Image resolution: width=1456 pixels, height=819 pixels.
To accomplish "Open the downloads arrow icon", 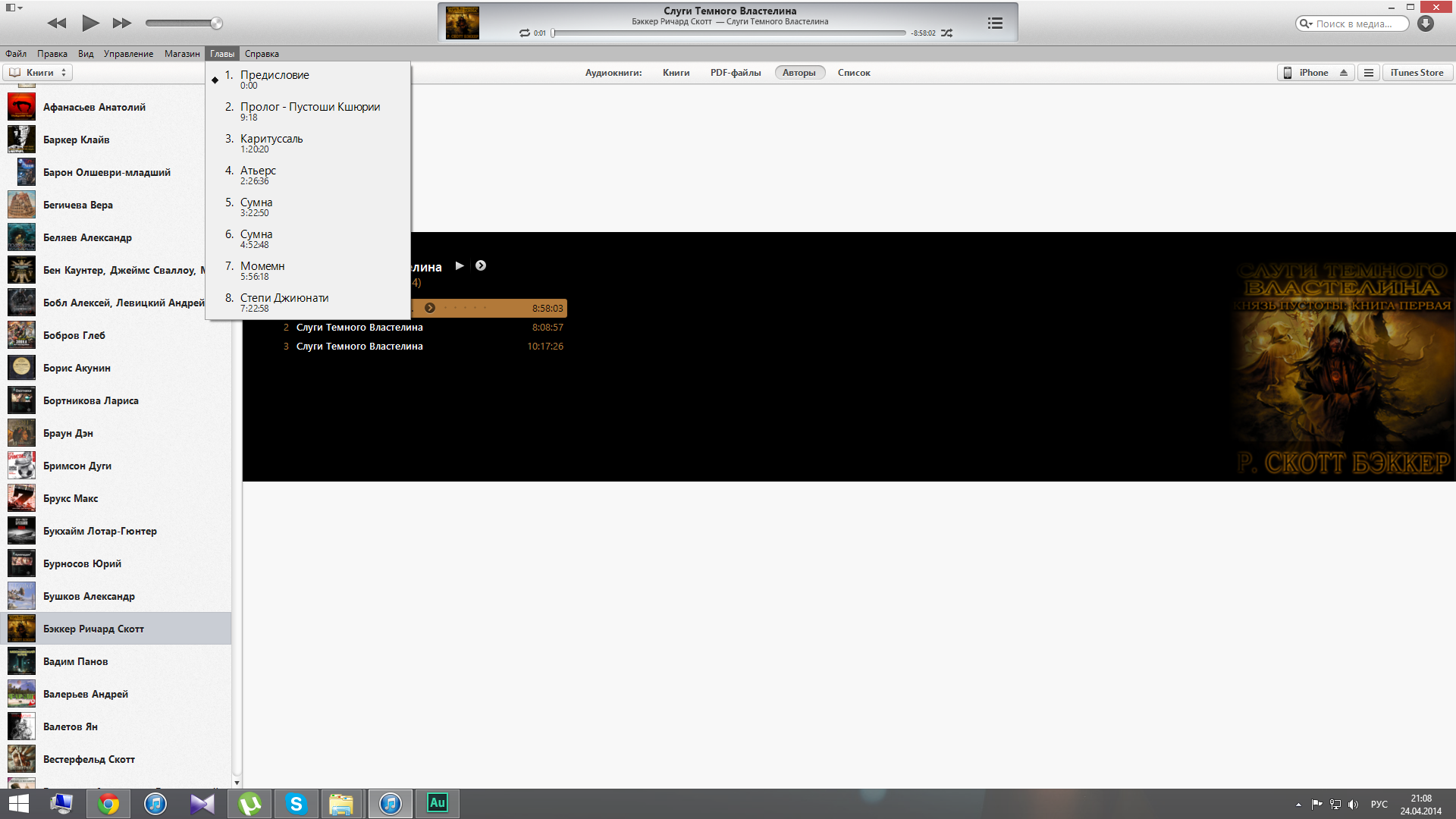I will [1426, 24].
